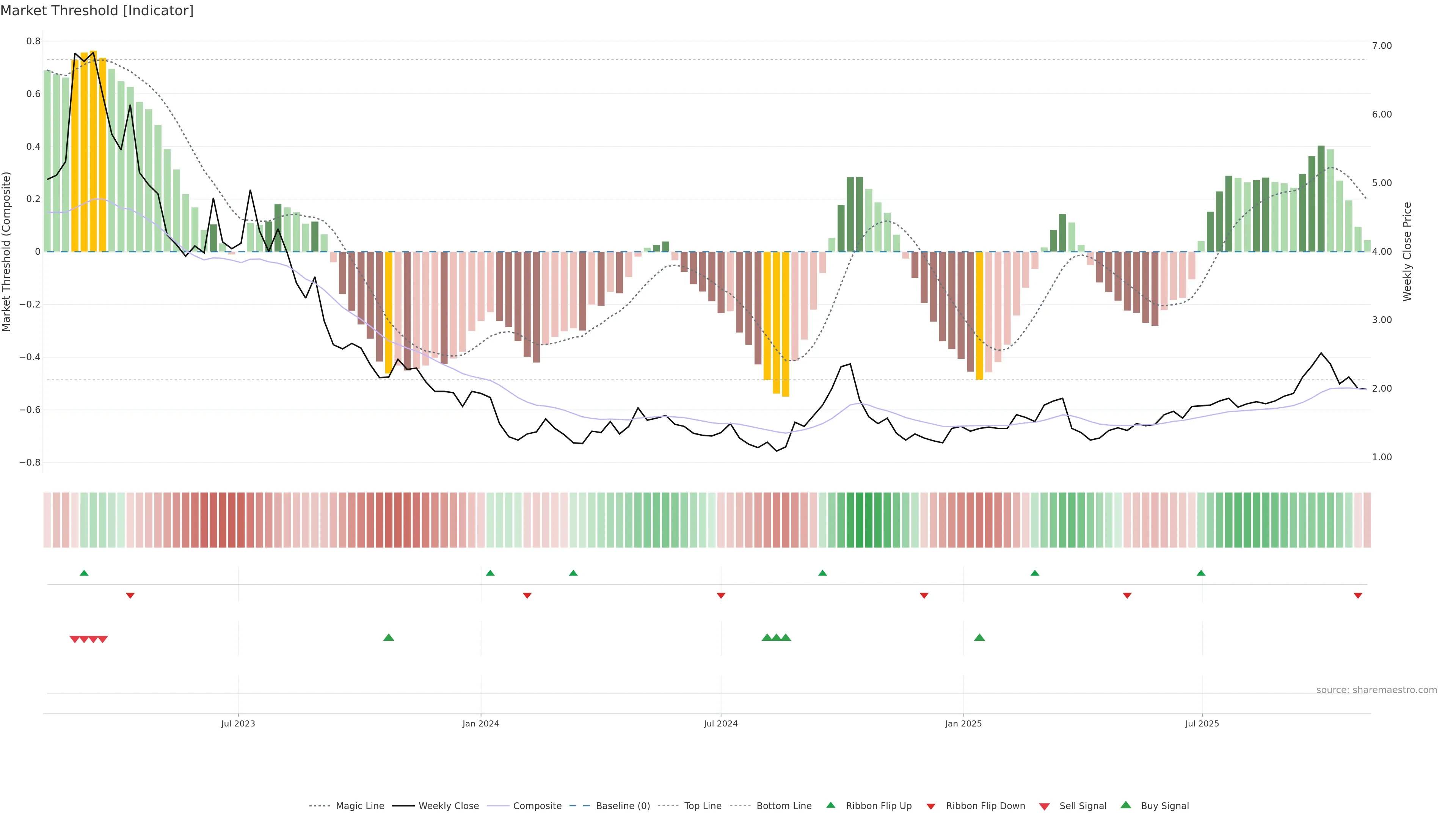Click the source: sharemaestro.com text
The width and height of the screenshot is (1456, 819).
coord(1376,690)
